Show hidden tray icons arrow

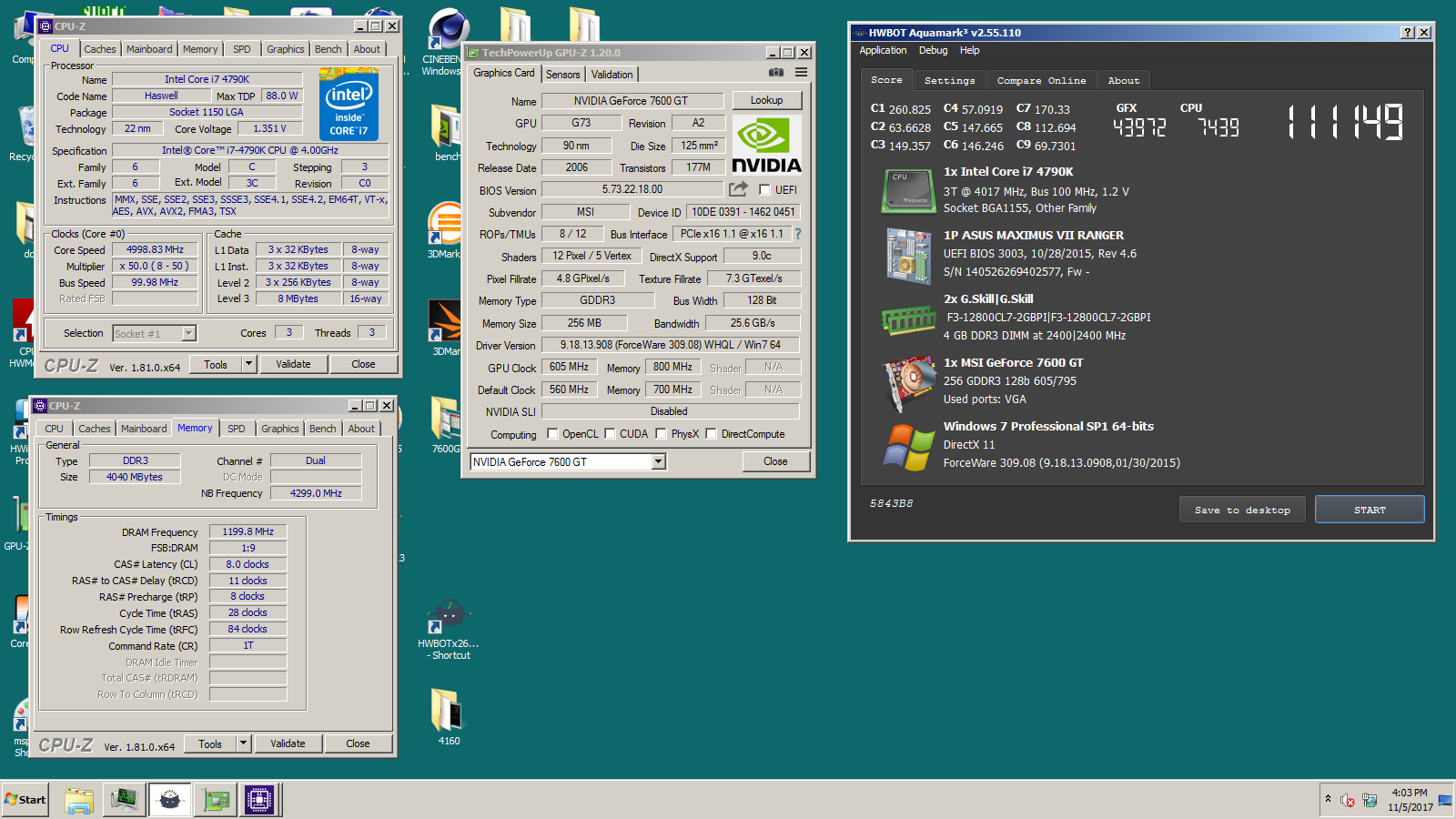1328,799
